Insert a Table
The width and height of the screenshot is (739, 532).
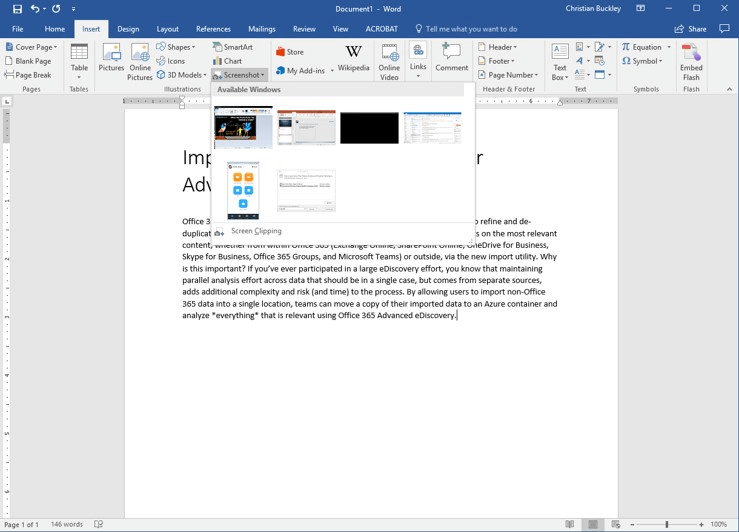(x=79, y=61)
